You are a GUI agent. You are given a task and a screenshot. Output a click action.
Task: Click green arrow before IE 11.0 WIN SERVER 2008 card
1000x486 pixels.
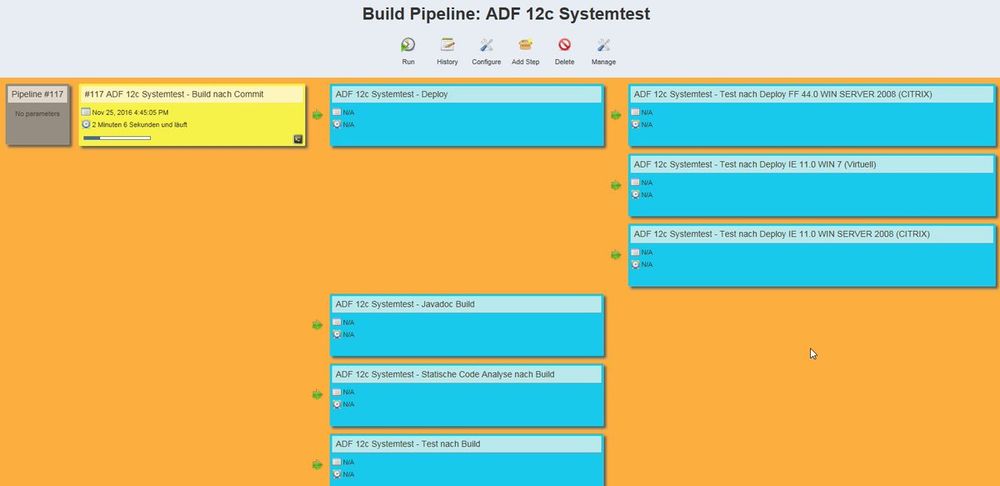pos(616,254)
